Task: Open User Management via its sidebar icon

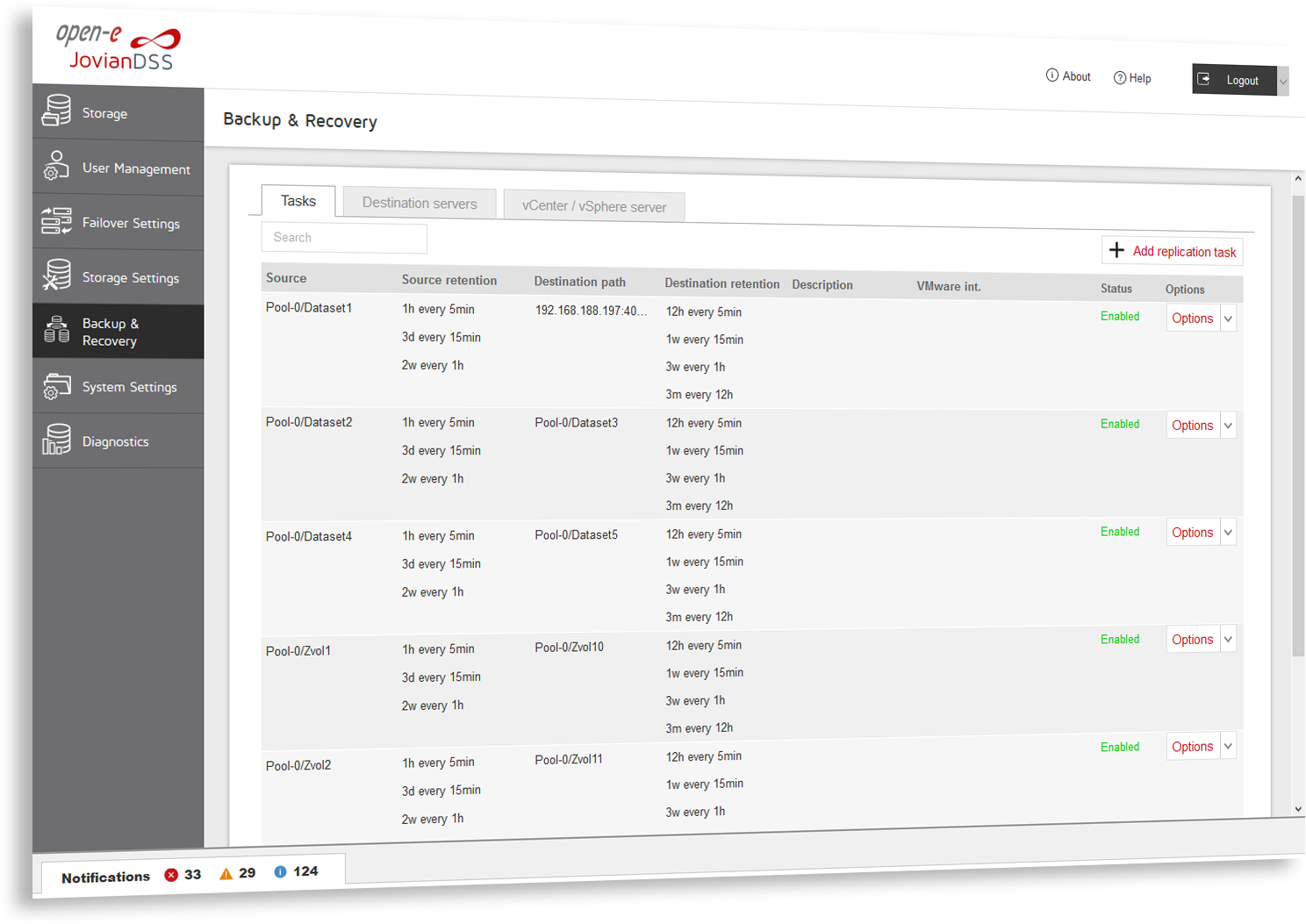Action: [57, 167]
